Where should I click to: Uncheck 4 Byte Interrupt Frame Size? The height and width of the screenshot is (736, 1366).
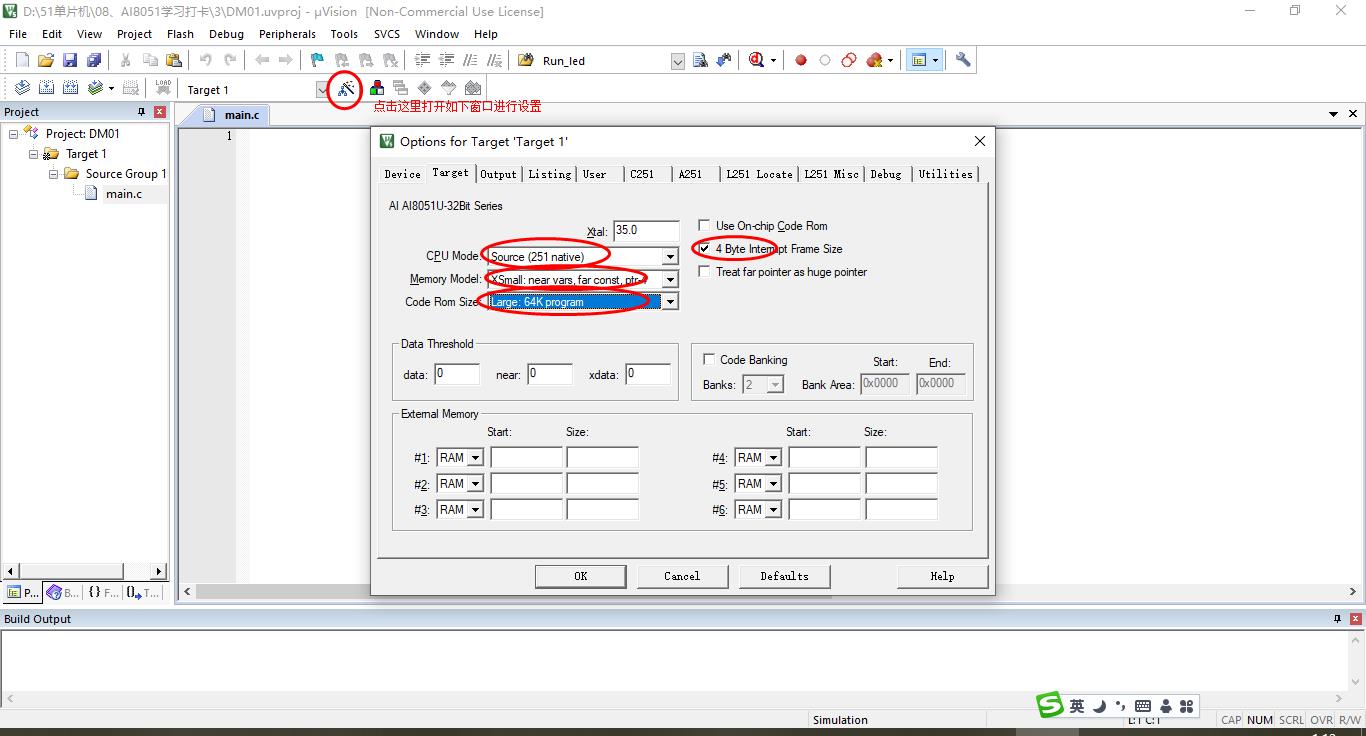pos(705,249)
